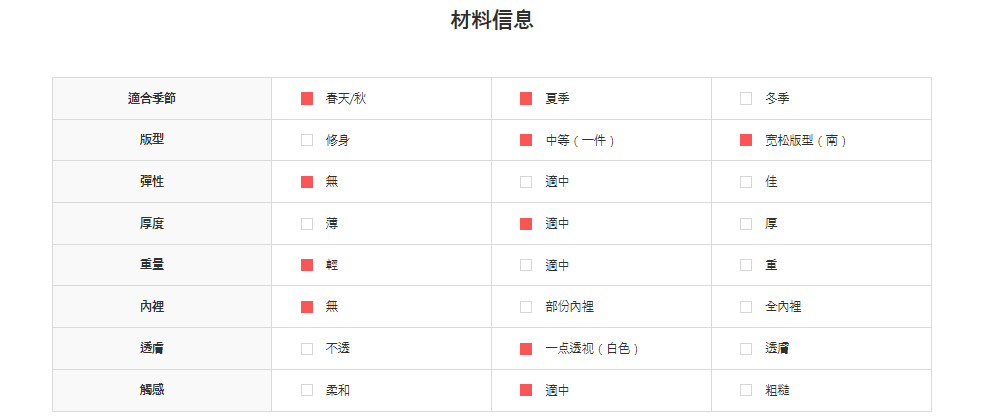Enable the 部份內裡 lining checkbox
This screenshot has height=419, width=1000.
[526, 307]
